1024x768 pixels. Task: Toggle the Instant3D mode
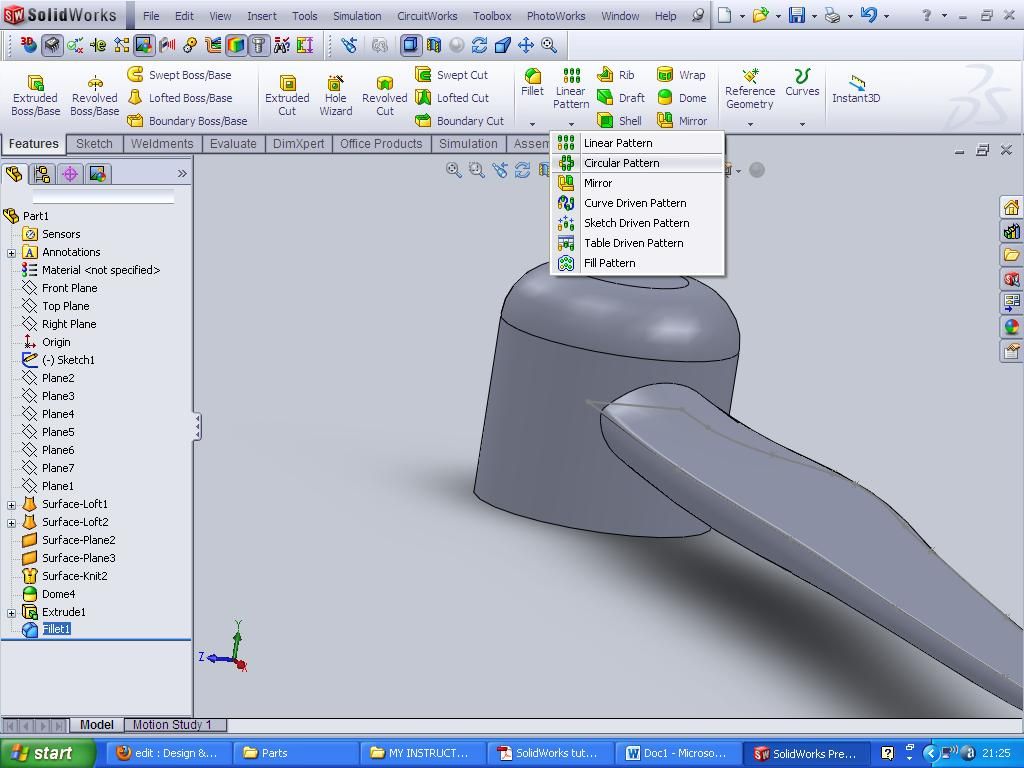point(855,89)
